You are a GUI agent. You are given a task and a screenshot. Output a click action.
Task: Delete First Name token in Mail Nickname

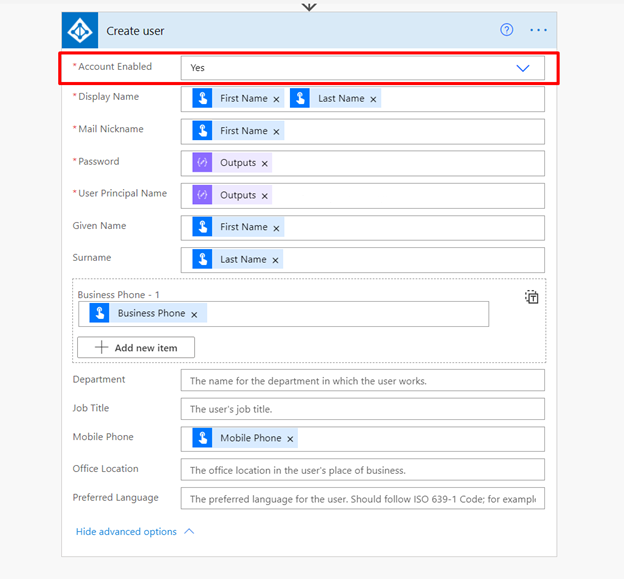[276, 131]
